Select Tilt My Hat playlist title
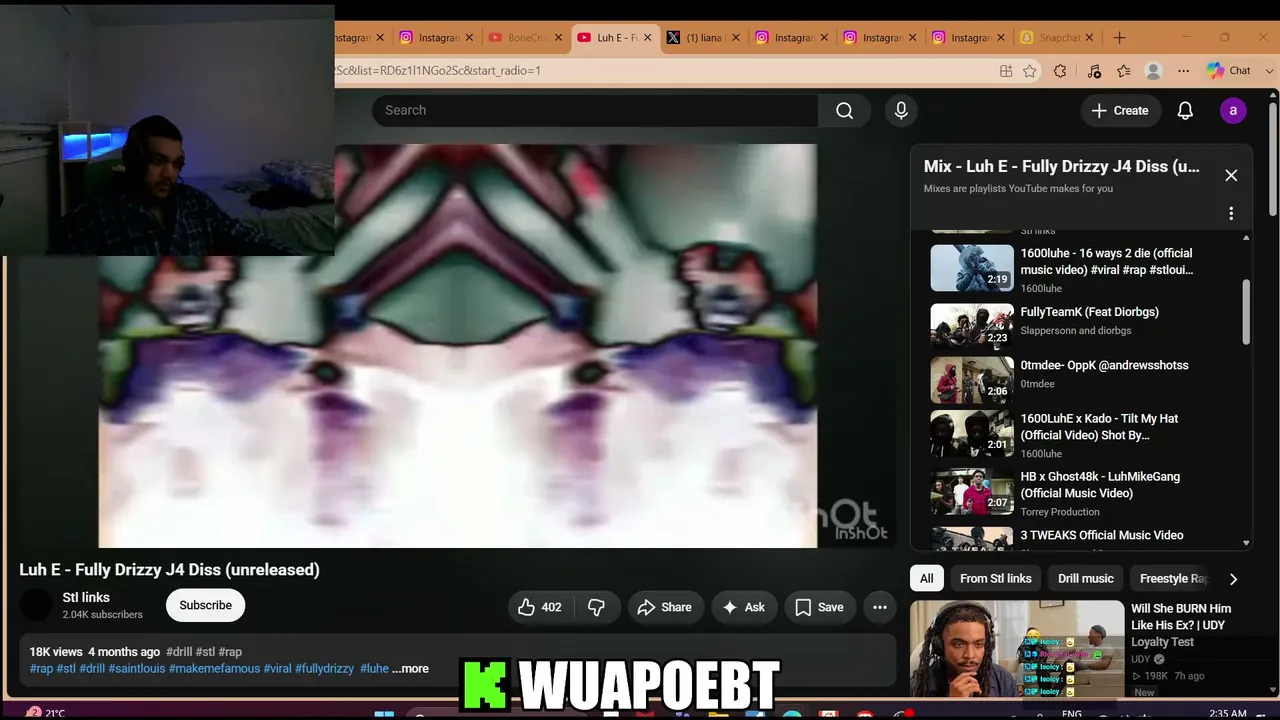Viewport: 1280px width, 720px height. [1099, 427]
